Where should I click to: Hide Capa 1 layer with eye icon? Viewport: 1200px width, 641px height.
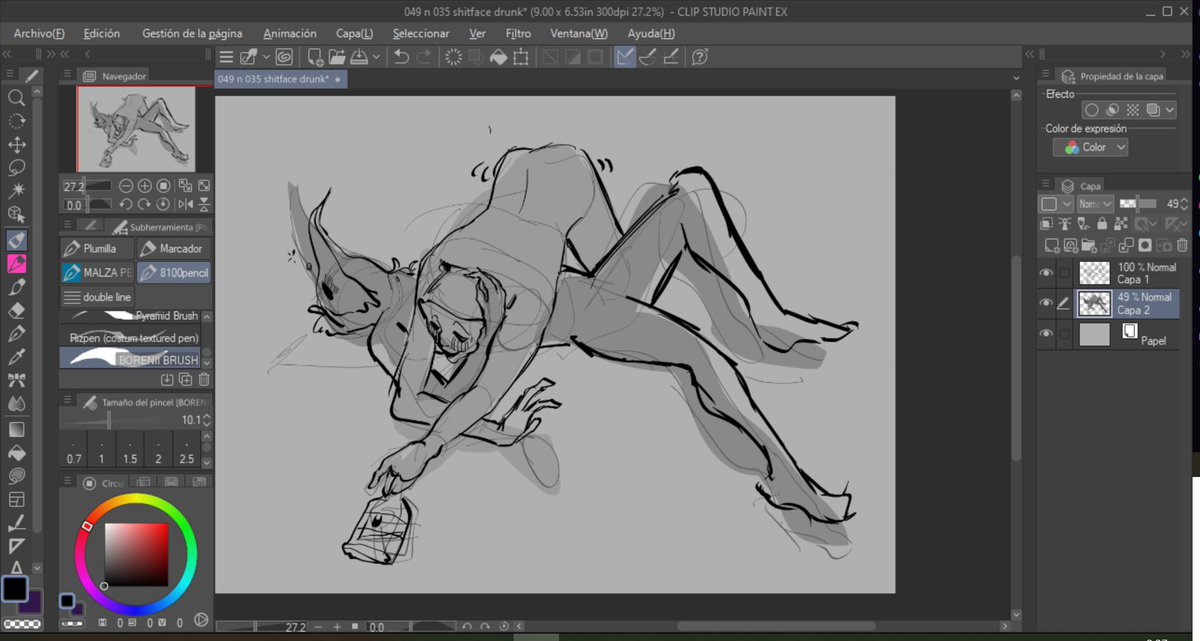point(1046,273)
